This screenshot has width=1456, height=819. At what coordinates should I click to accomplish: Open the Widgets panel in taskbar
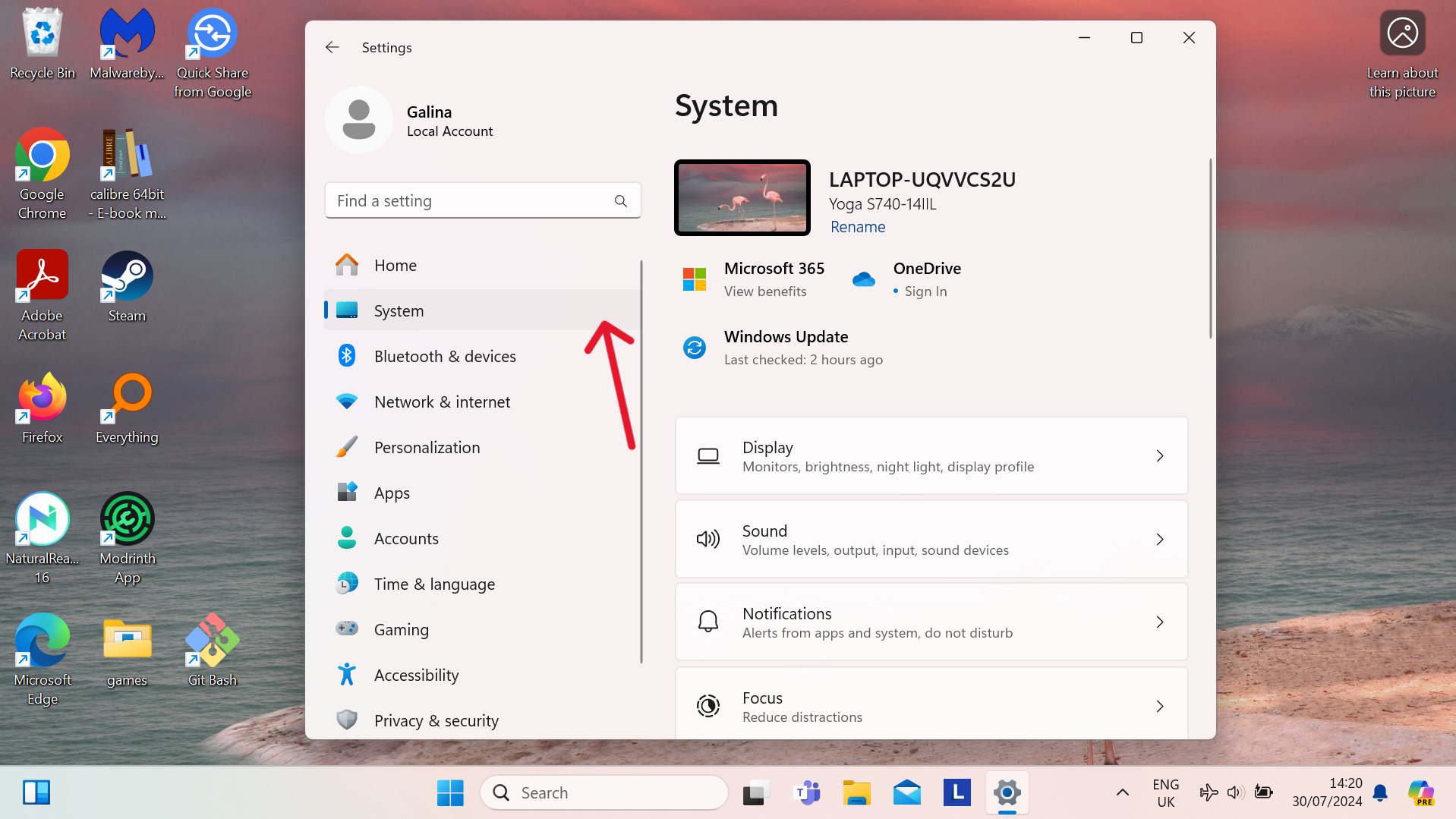coord(36,793)
